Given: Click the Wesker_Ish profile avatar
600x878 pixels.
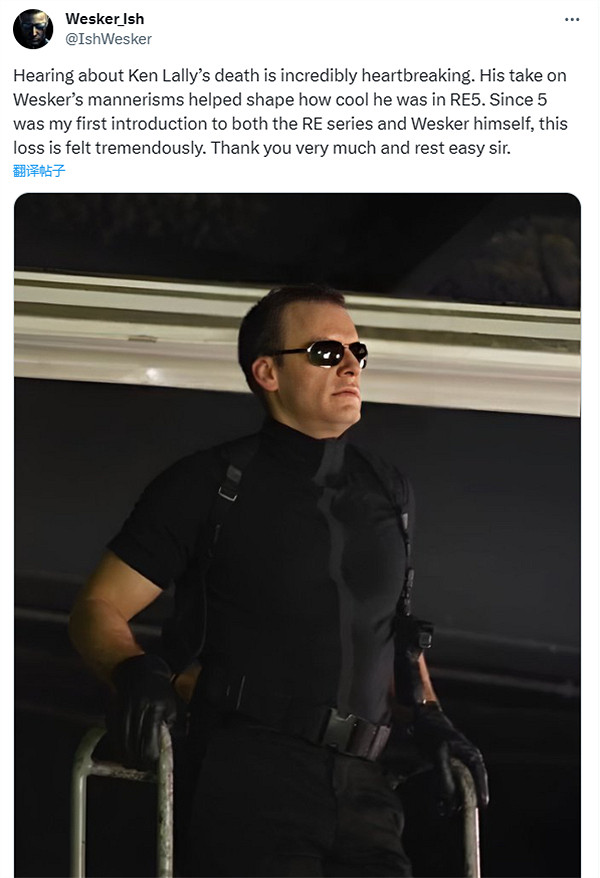Looking at the screenshot, I should pyautogui.click(x=33, y=29).
